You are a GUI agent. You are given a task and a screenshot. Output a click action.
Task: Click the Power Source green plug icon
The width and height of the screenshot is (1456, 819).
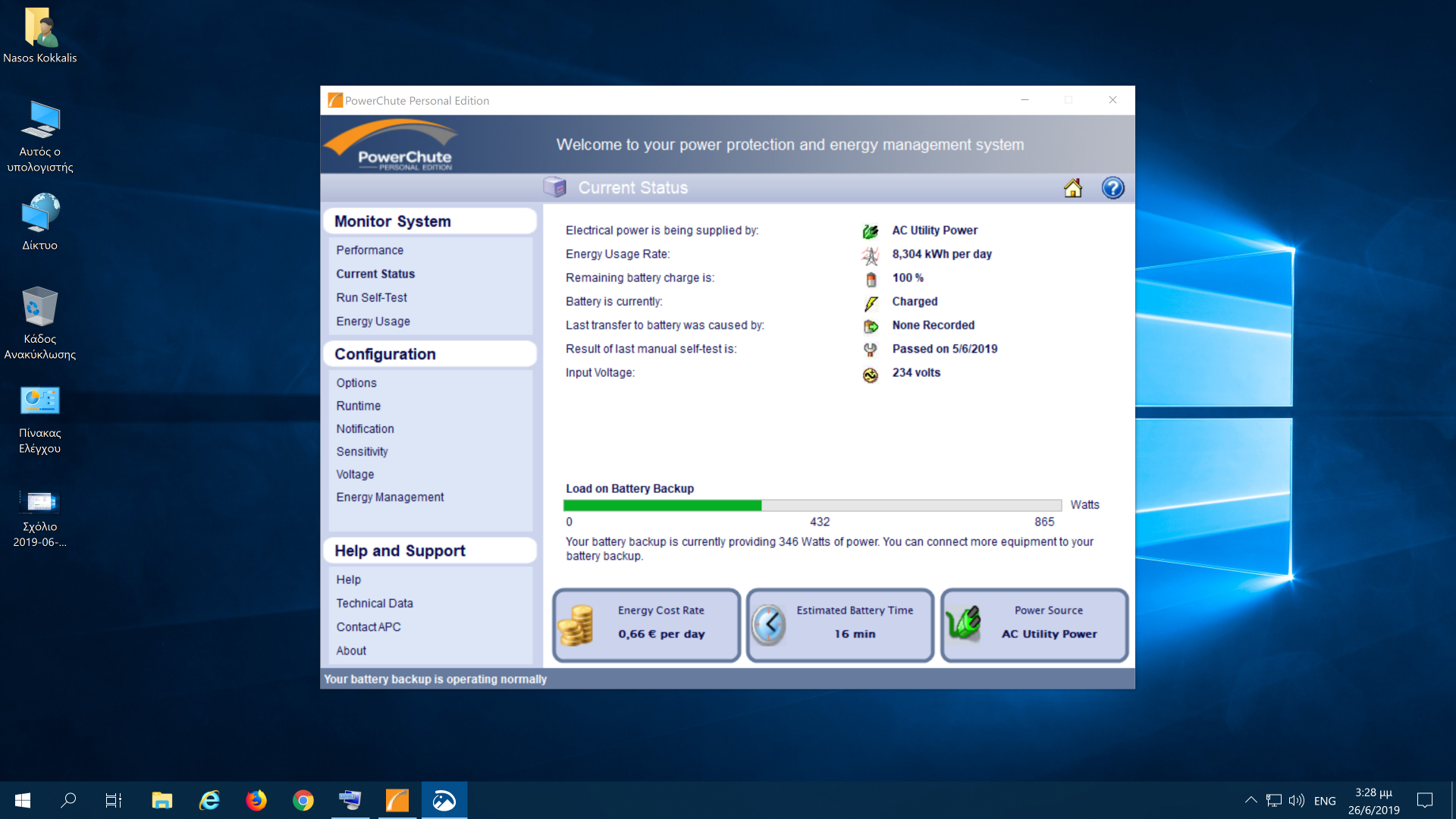tap(964, 624)
